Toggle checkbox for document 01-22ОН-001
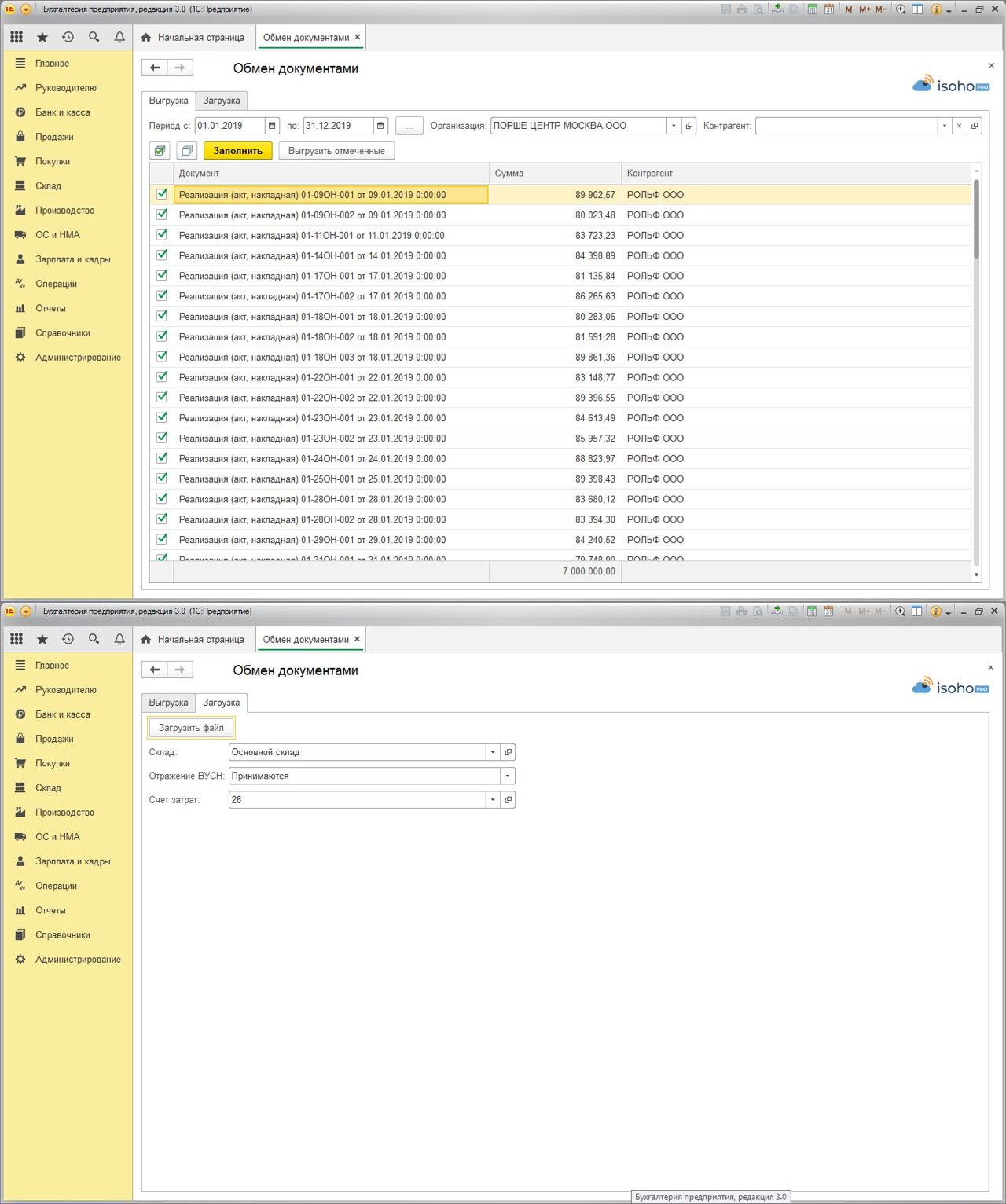 [x=162, y=377]
